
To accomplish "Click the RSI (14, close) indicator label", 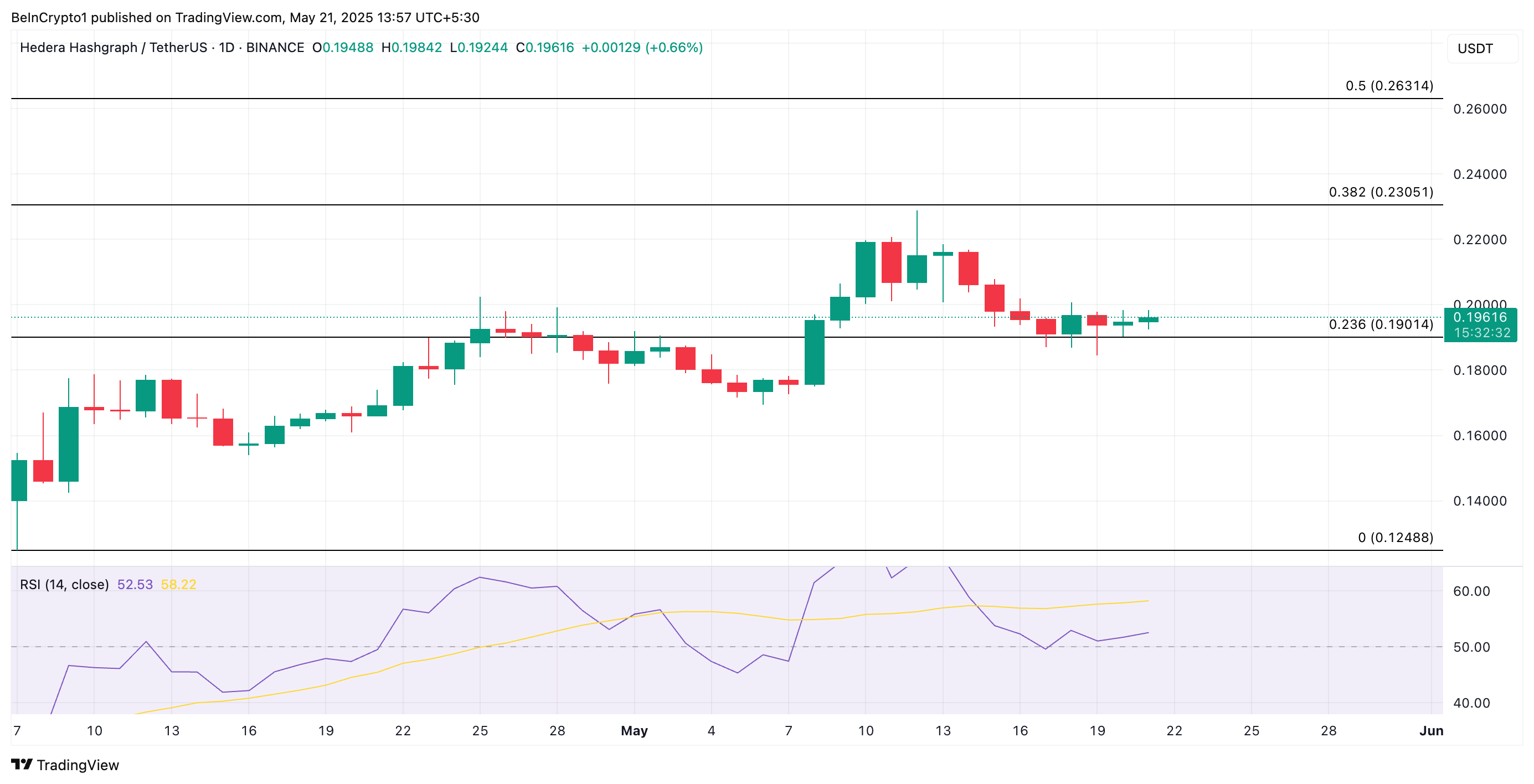I will coord(64,584).
